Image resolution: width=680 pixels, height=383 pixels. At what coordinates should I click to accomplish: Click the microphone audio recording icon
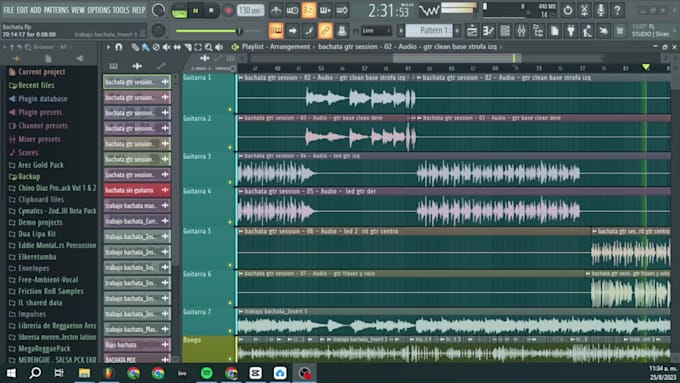[x=601, y=10]
